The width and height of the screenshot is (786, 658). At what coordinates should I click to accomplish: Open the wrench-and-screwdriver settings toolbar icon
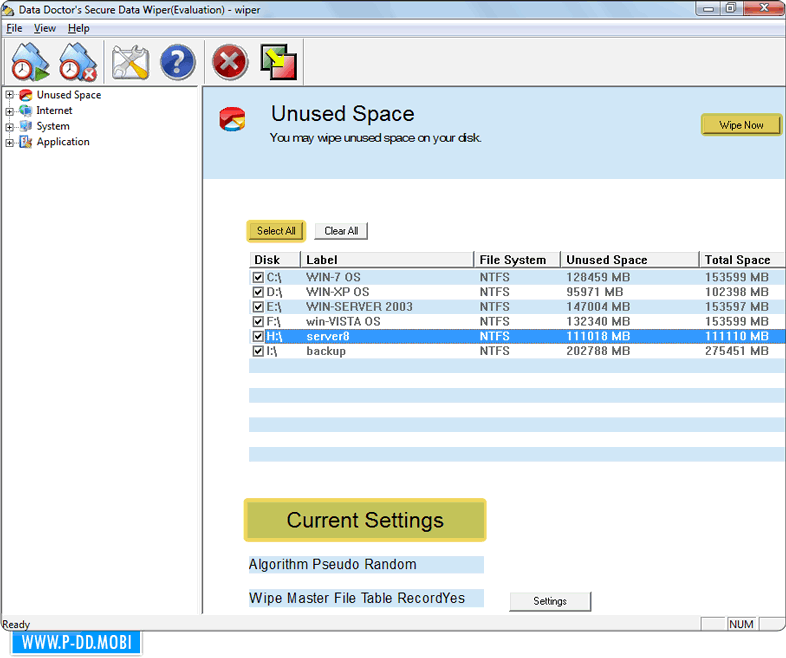pyautogui.click(x=130, y=63)
